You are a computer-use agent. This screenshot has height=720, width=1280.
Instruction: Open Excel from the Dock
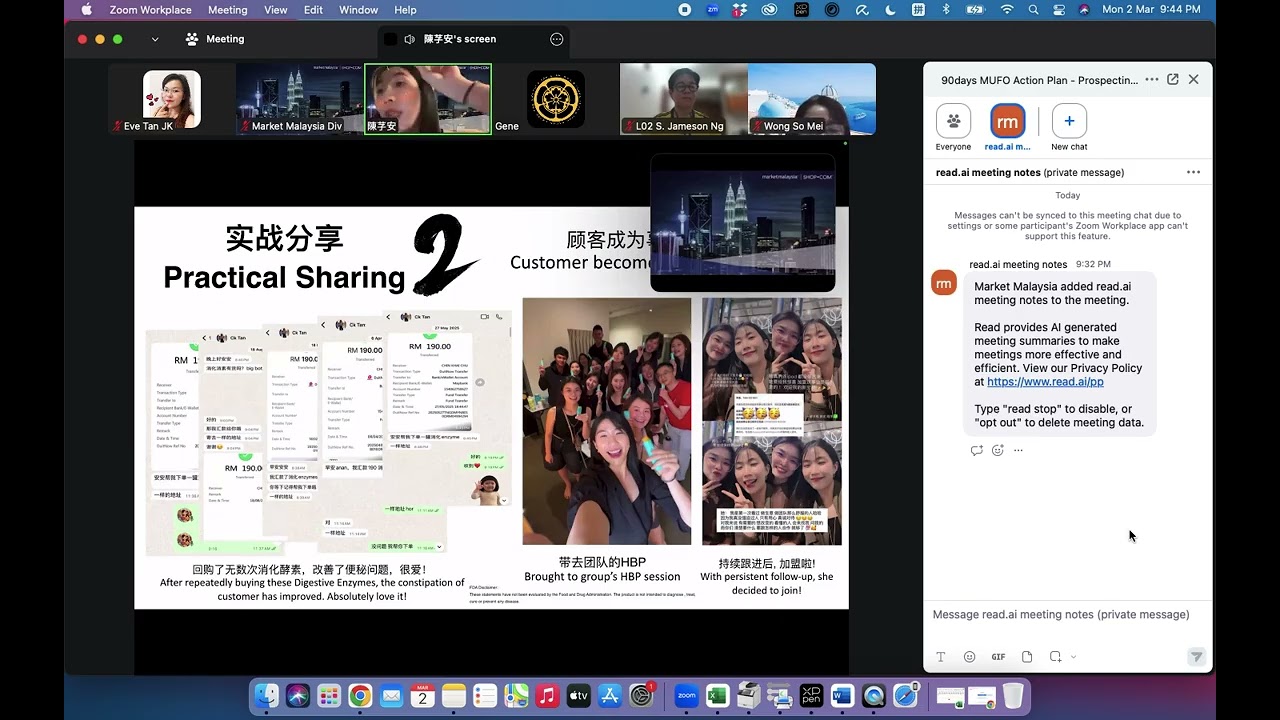click(717, 695)
